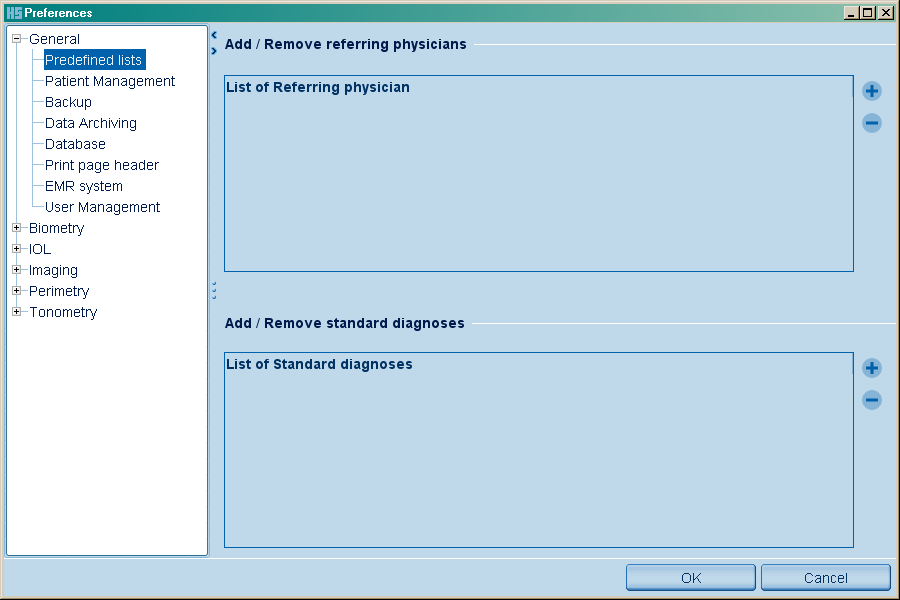Click the right arrow panel expand icon

(x=214, y=51)
